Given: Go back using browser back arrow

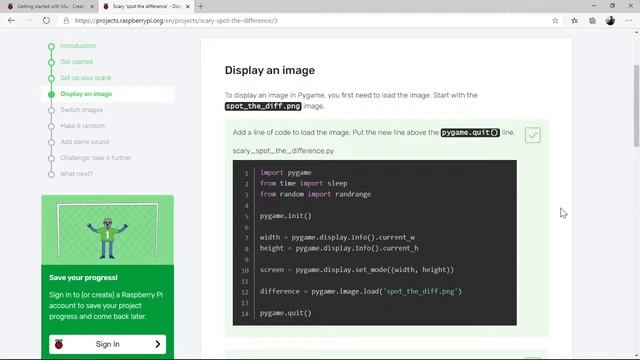Looking at the screenshot, I should tap(11, 20).
